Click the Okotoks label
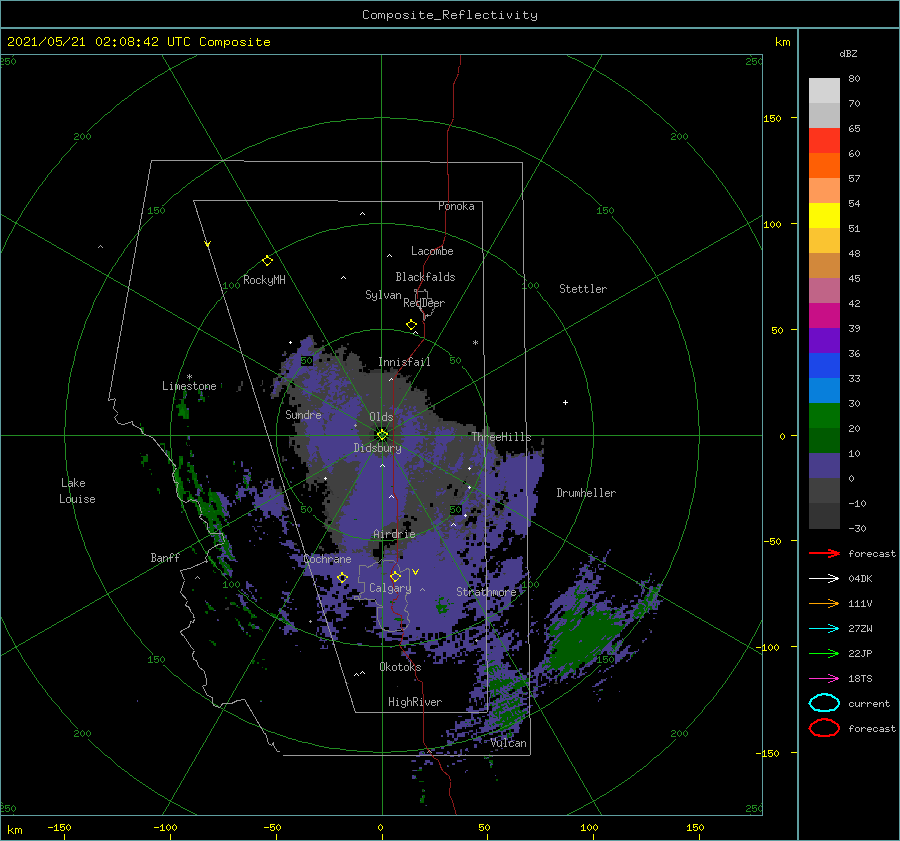 pyautogui.click(x=400, y=666)
